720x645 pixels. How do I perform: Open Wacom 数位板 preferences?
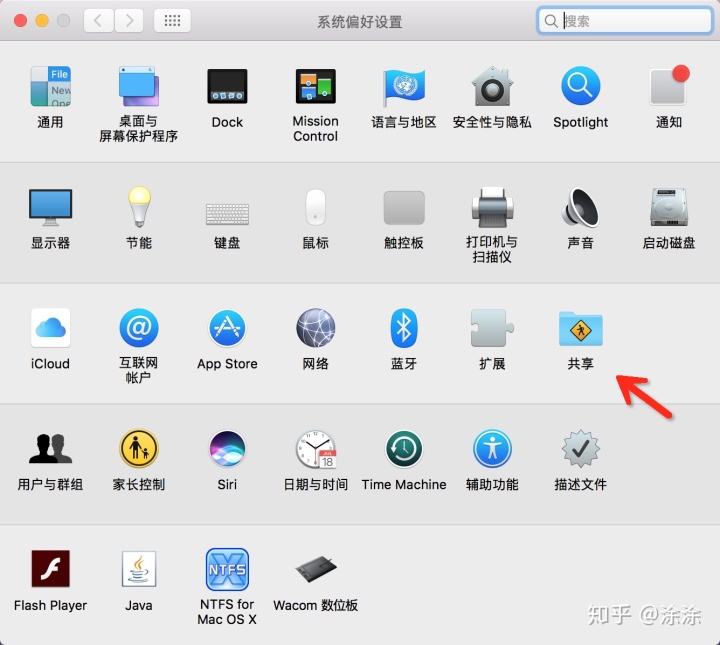(315, 569)
